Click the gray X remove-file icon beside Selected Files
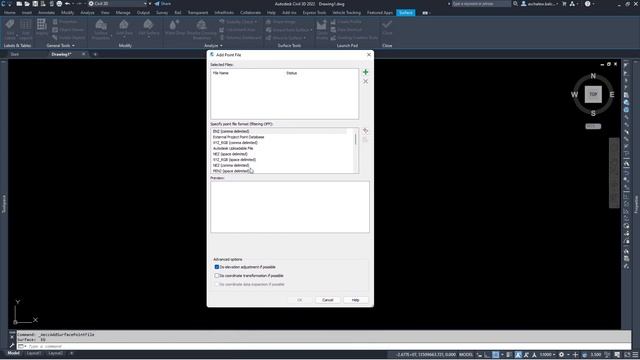The height and width of the screenshot is (360, 640). pos(365,81)
